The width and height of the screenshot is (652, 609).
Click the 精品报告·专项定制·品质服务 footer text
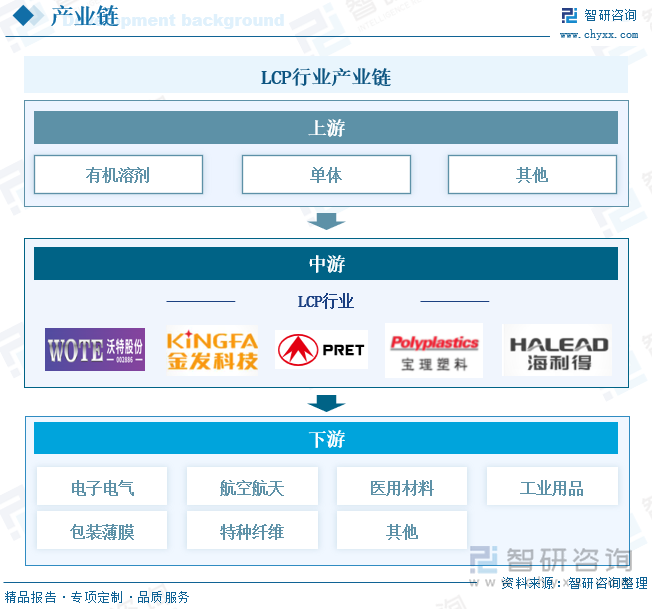97,597
